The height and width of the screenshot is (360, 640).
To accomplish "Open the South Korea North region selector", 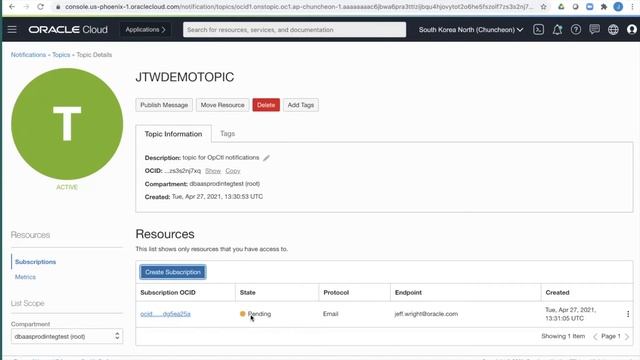I will pyautogui.click(x=471, y=29).
